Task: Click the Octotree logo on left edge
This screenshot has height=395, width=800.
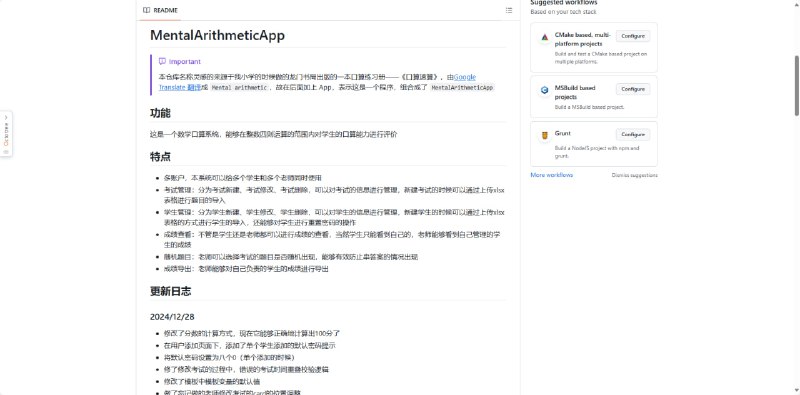Action: coord(6,134)
